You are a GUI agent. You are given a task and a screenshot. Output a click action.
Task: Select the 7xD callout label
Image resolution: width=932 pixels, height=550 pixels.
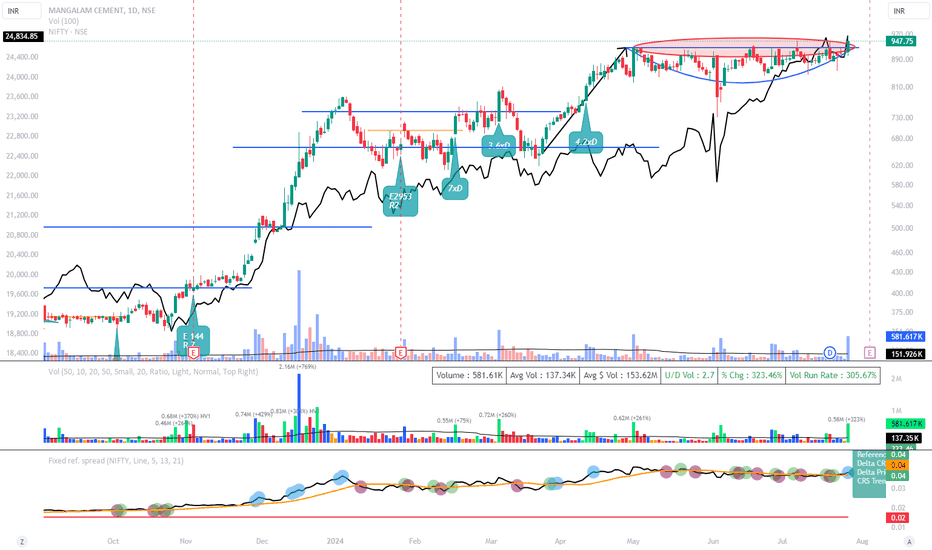click(x=455, y=188)
